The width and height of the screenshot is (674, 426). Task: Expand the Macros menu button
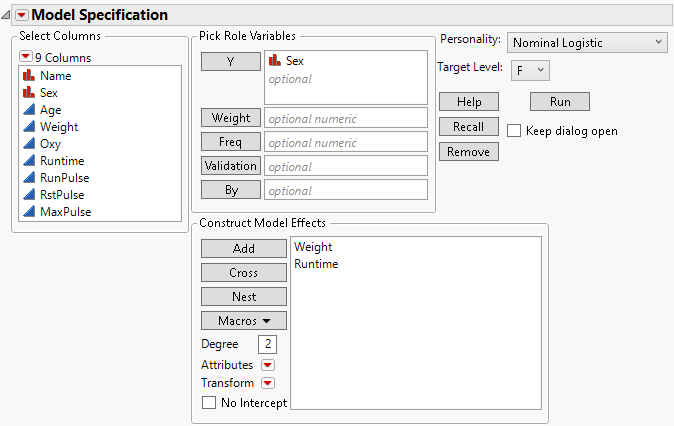coord(244,321)
